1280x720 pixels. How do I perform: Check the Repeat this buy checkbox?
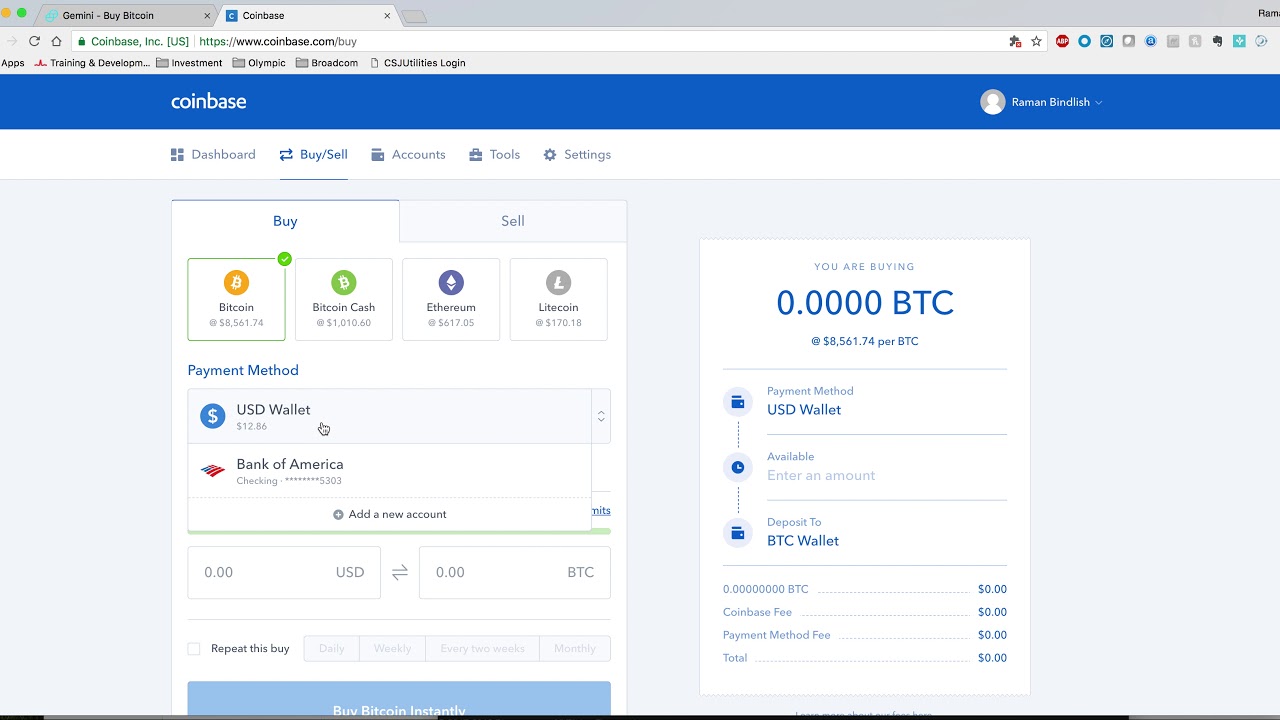click(x=194, y=649)
